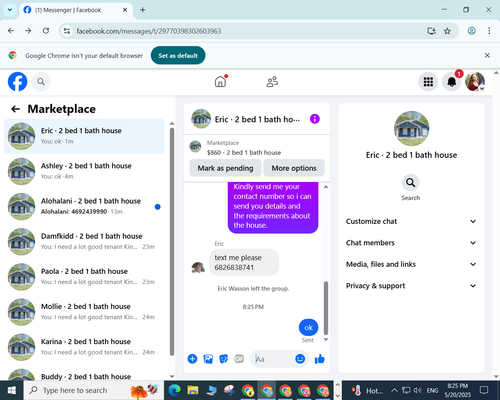
Task: Open notifications bell
Action: [452, 82]
